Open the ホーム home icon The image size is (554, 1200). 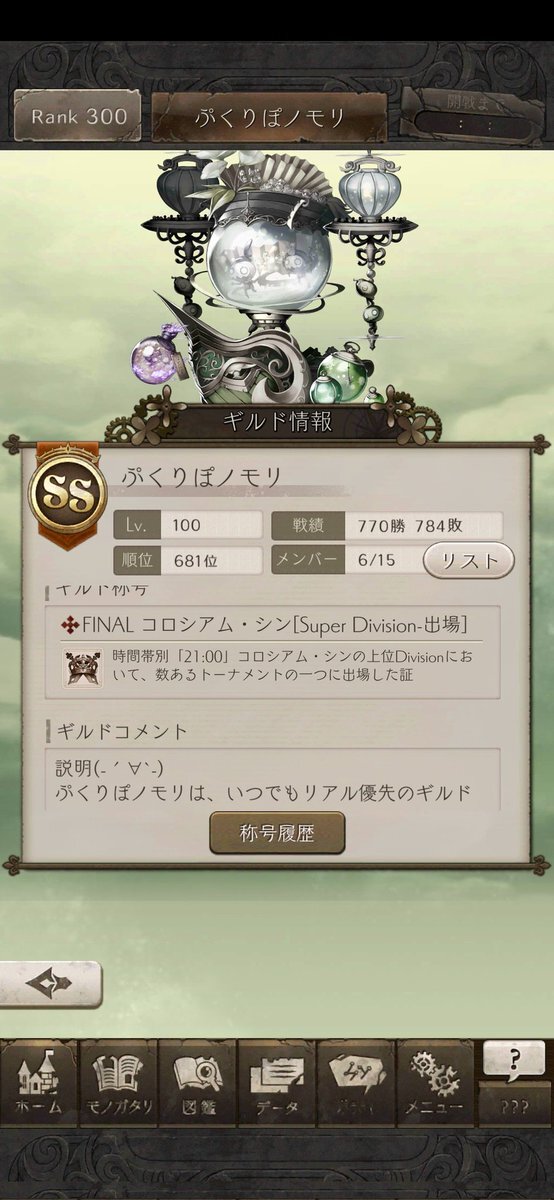[x=39, y=1083]
